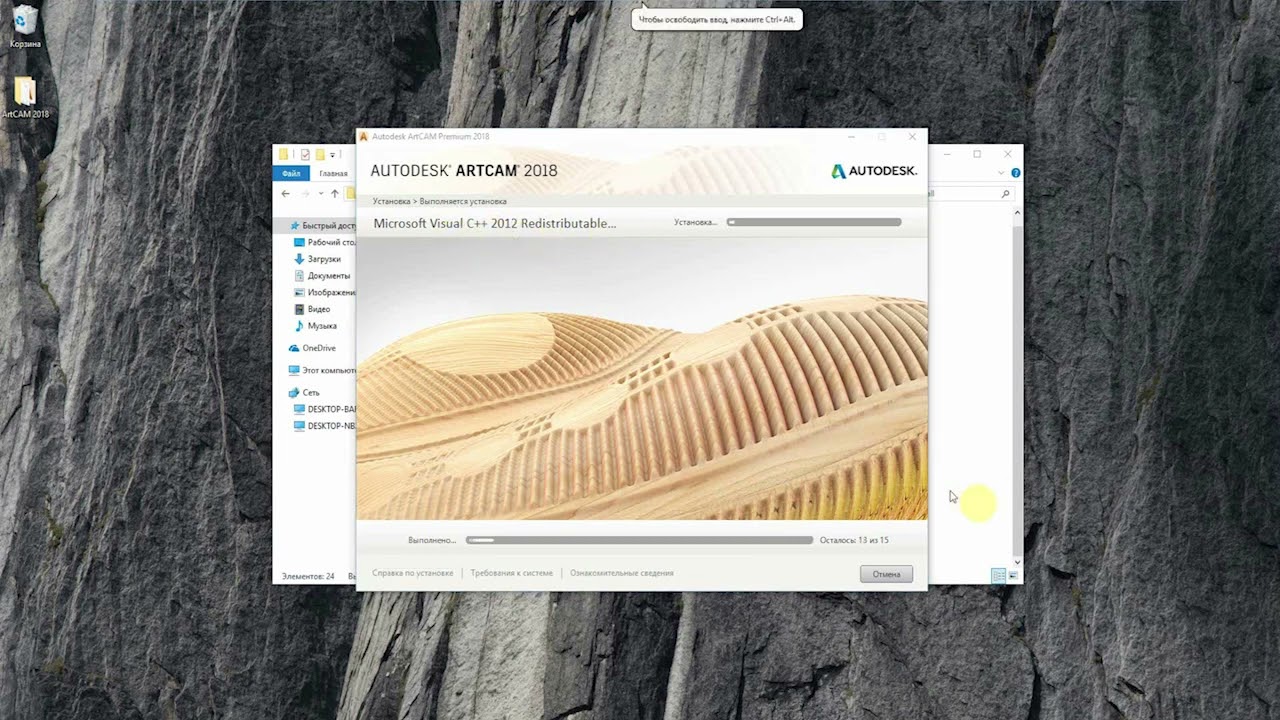Viewport: 1280px width, 720px height.
Task: Click the Microsoft Visual C++ 2012 Redistributable text
Action: pyautogui.click(x=495, y=223)
